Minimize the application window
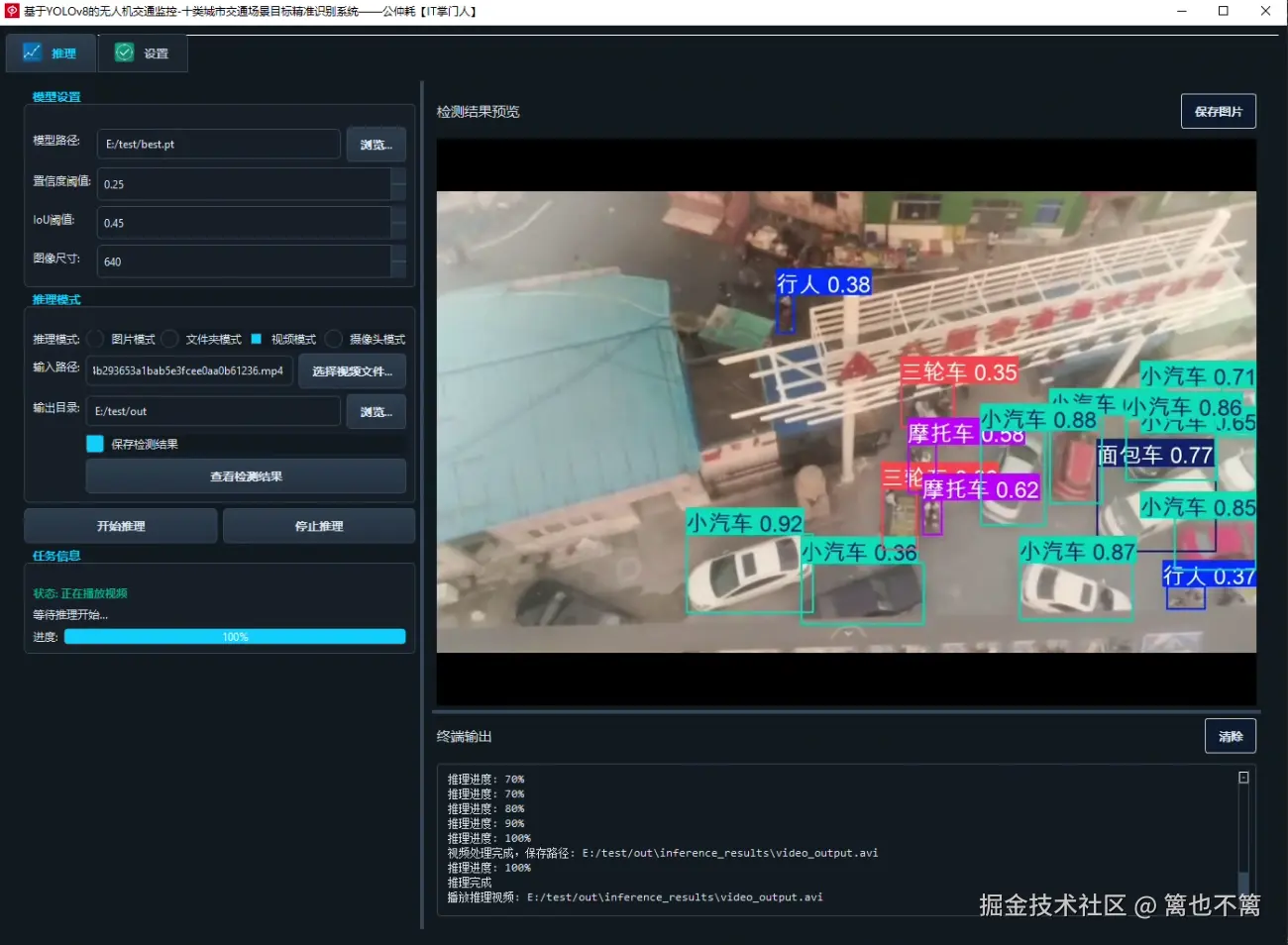The width and height of the screenshot is (1288, 945). tap(1181, 11)
